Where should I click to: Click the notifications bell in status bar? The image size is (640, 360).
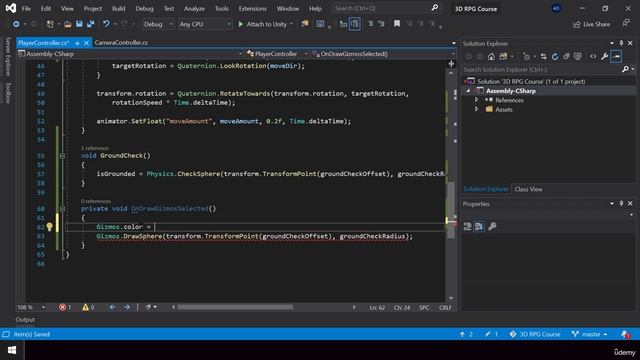point(625,334)
